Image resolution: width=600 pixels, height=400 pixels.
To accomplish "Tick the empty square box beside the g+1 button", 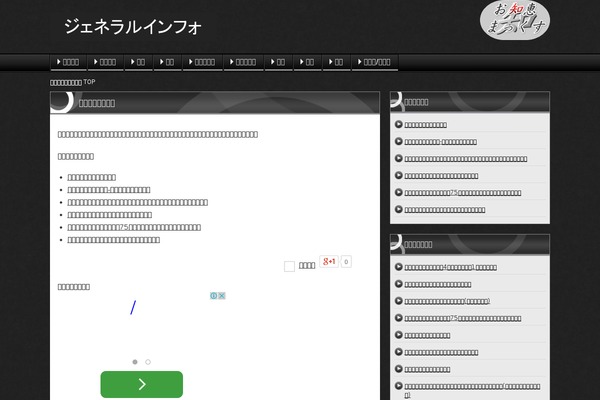I will click(289, 266).
